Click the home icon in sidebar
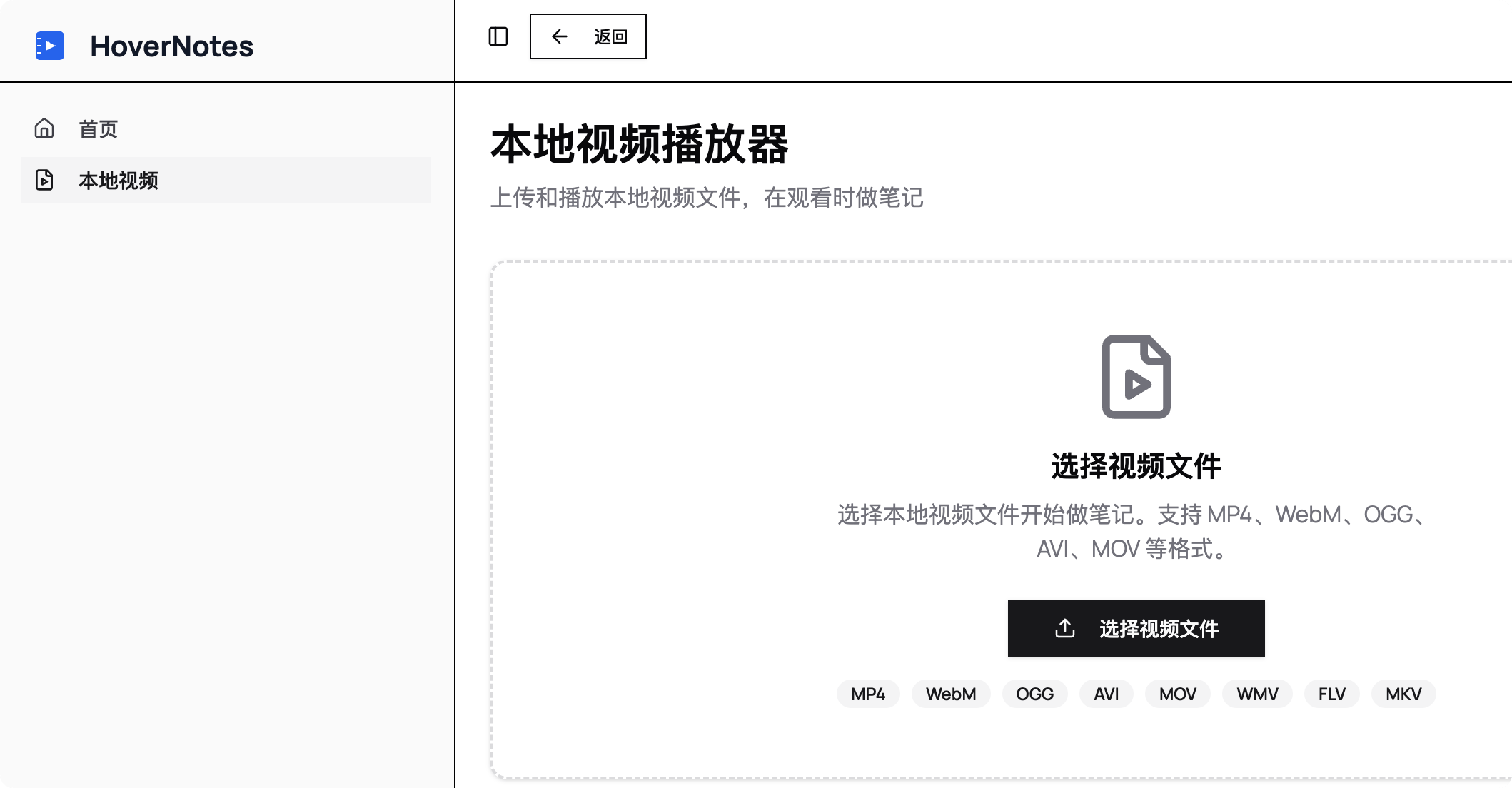Screen dimensions: 1512x788 coord(44,128)
